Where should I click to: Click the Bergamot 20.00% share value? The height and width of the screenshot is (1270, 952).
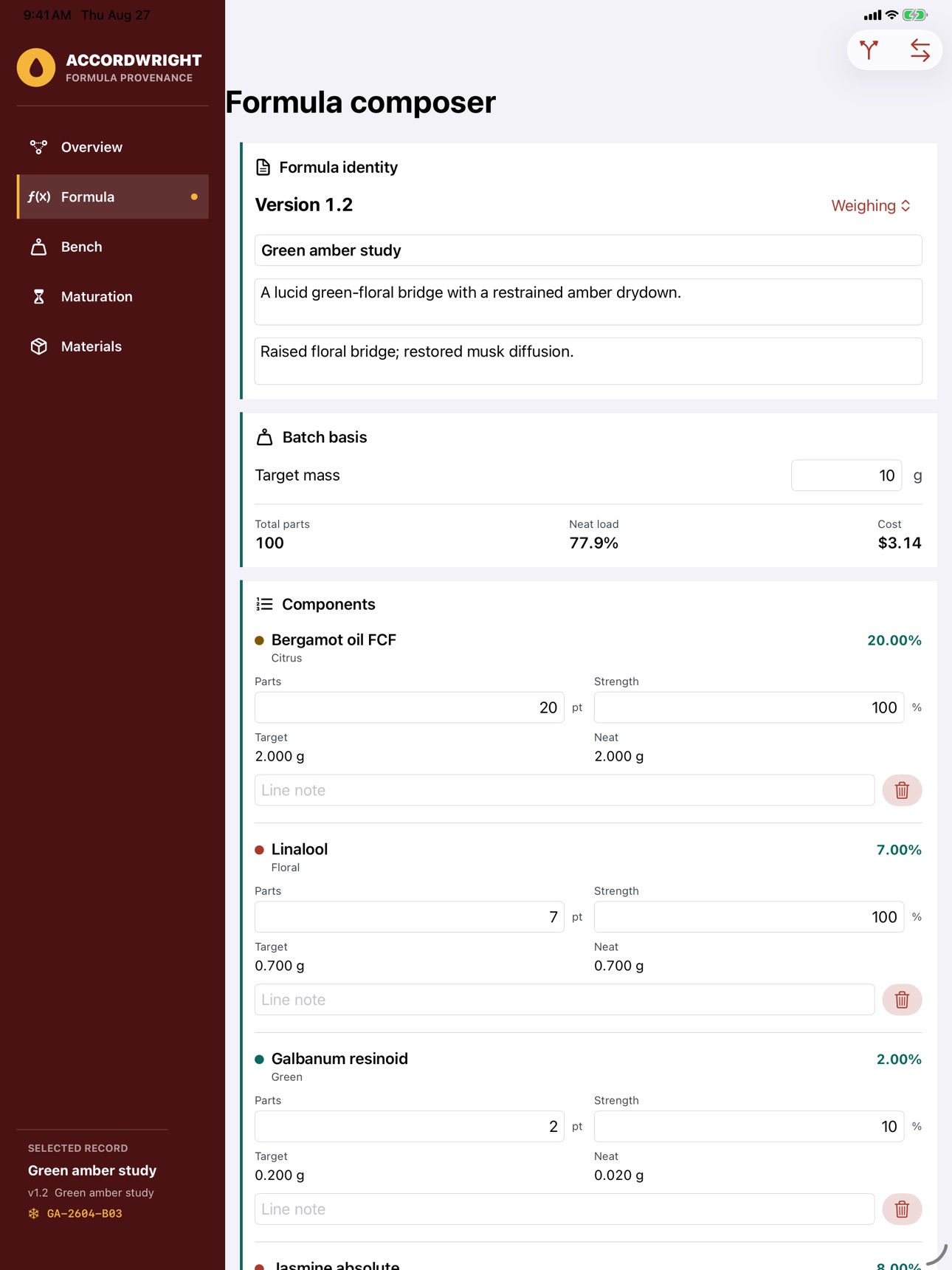coord(894,640)
